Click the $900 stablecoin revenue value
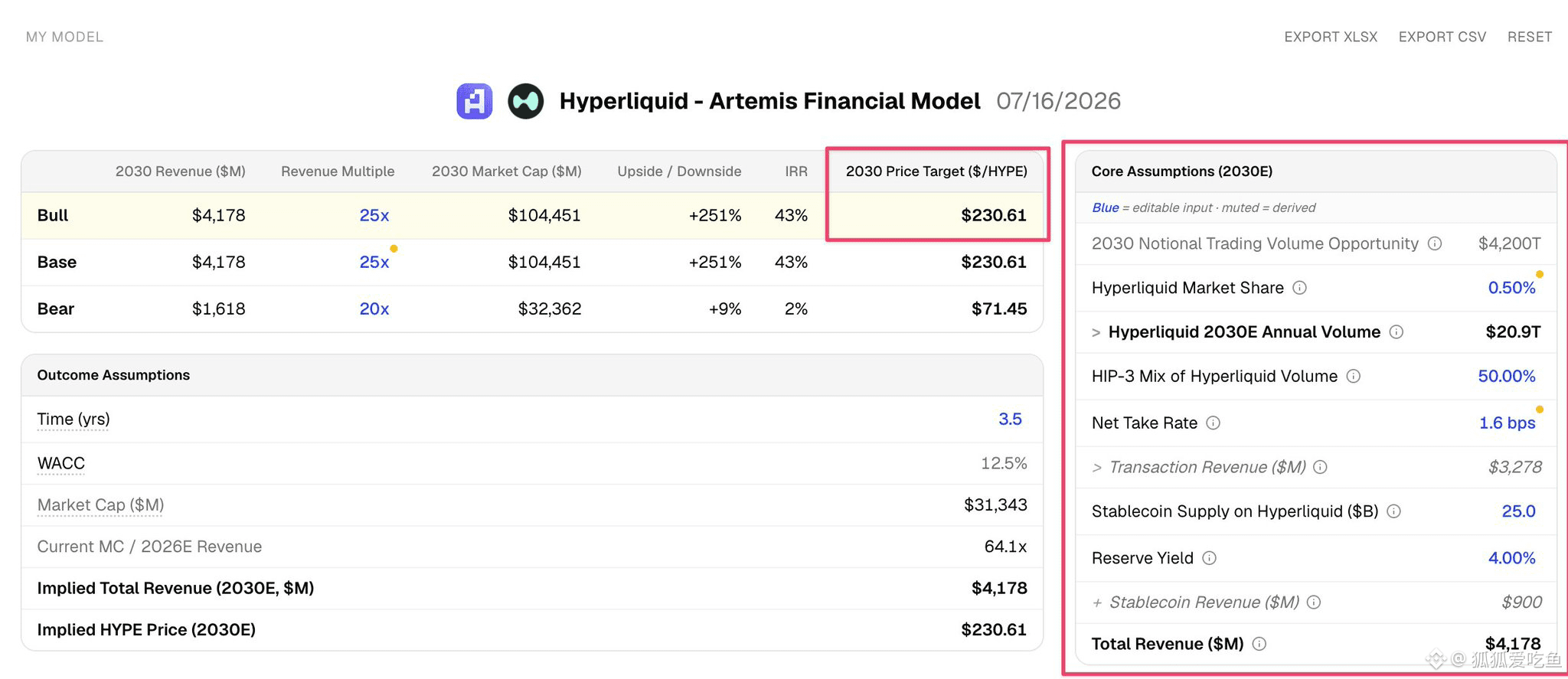 tap(1522, 602)
